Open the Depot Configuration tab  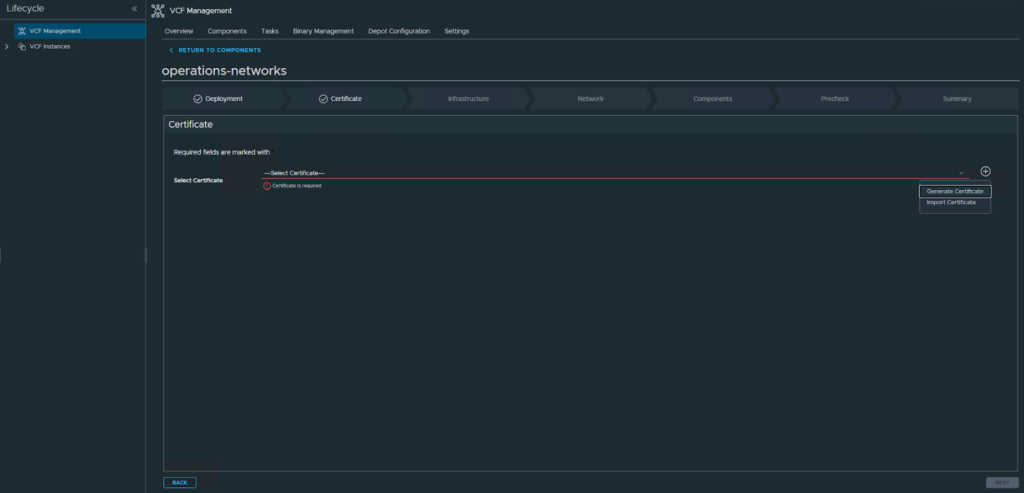tap(399, 31)
